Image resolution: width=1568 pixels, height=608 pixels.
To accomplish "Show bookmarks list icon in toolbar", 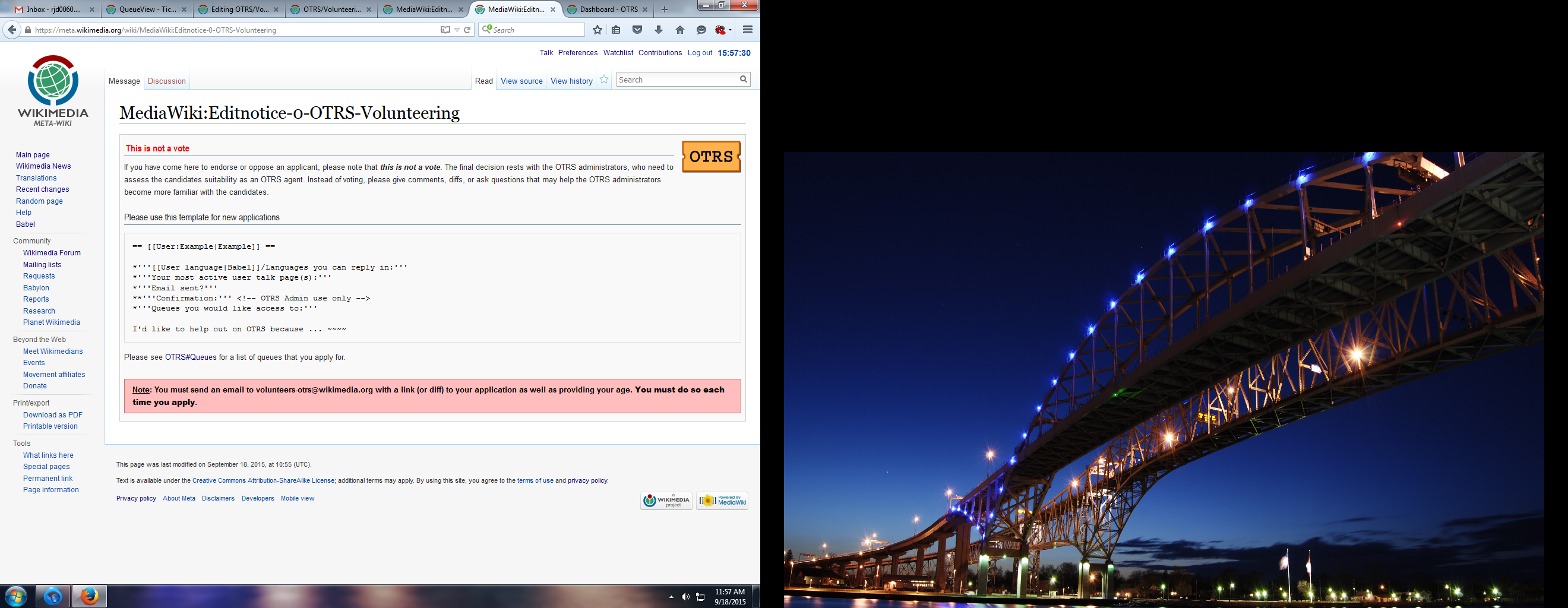I will pos(616,30).
